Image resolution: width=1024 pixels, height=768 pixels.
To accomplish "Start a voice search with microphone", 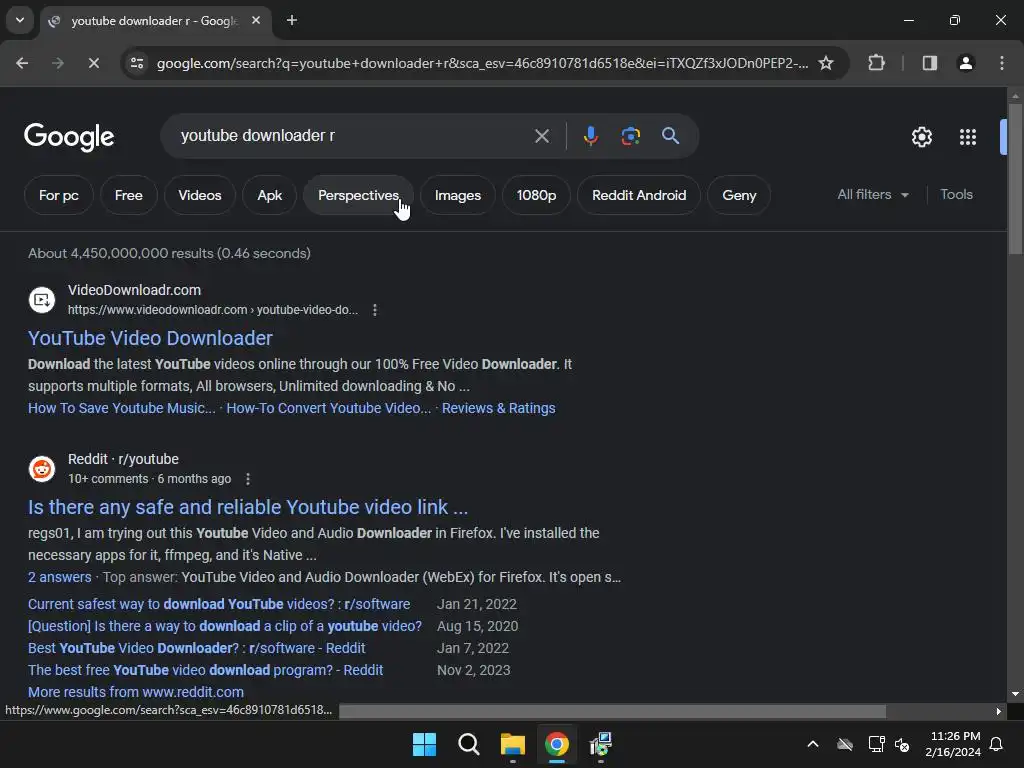I will 590,136.
